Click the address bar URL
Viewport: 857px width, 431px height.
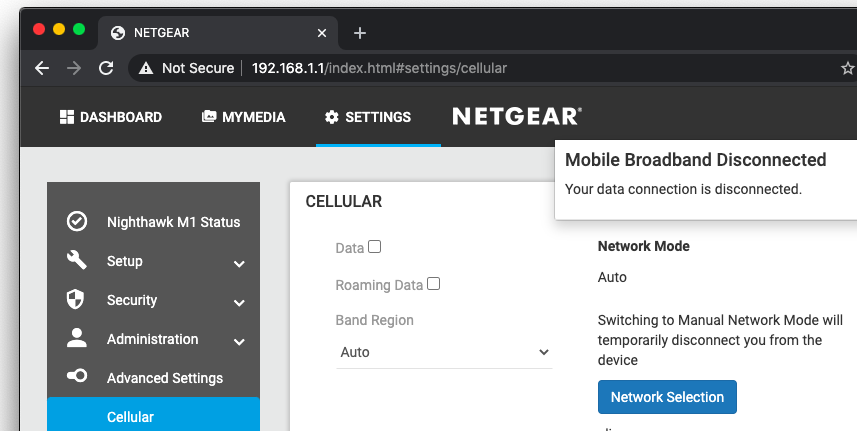(x=379, y=68)
